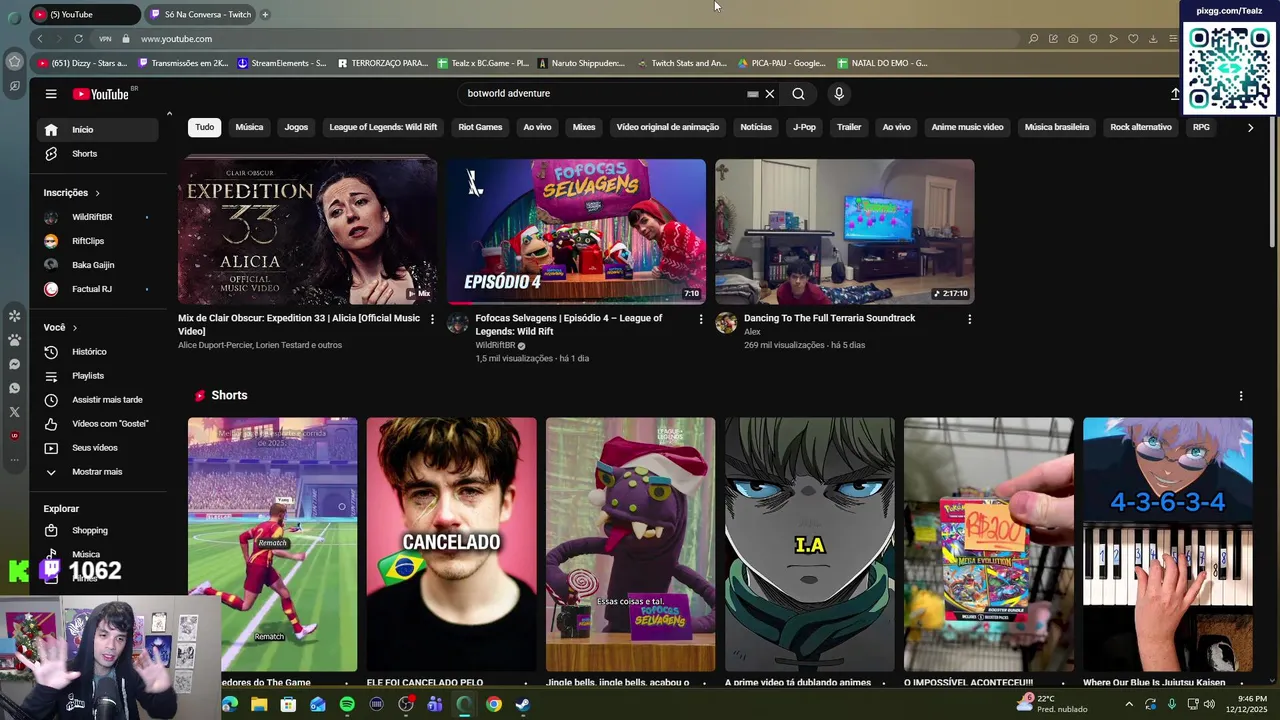Go back in the browser

[x=40, y=39]
